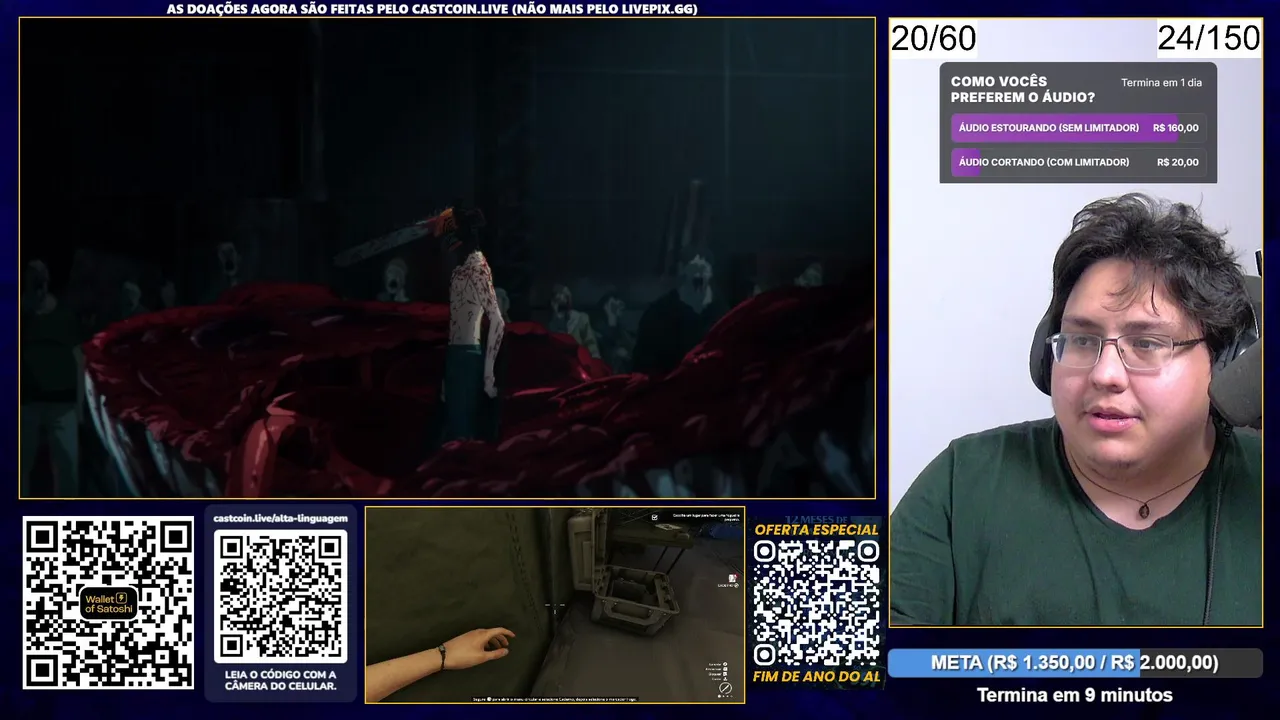
Task: Click the Wallet of Satoshi logo
Action: tap(108, 602)
